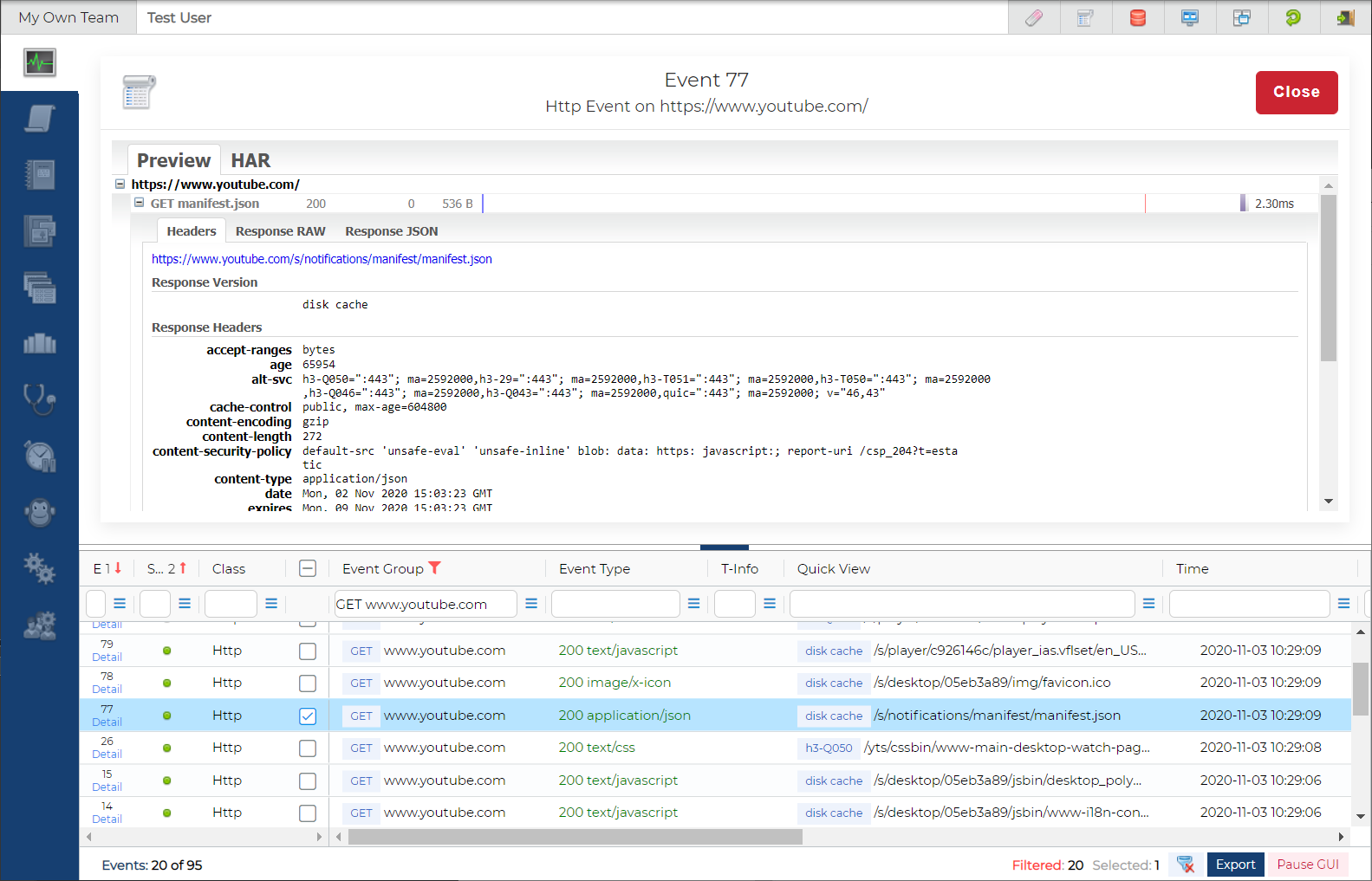Check the box for event 14
The width and height of the screenshot is (1372, 881).
click(x=308, y=813)
